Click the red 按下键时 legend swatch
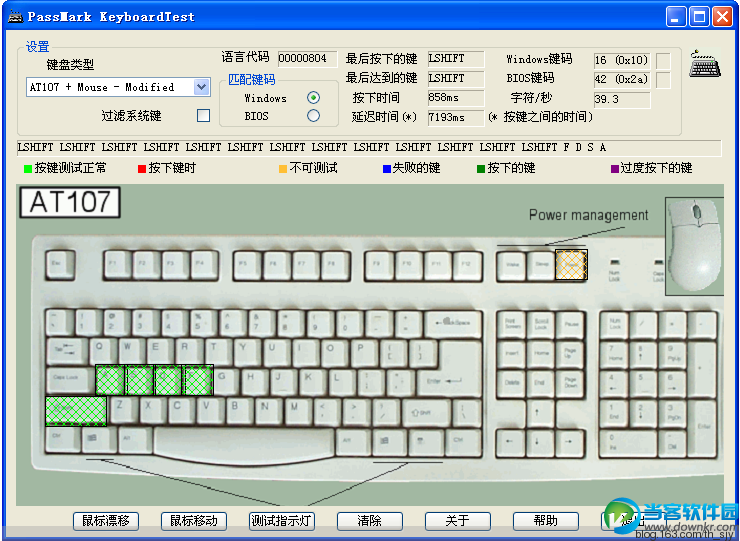 pos(142,169)
